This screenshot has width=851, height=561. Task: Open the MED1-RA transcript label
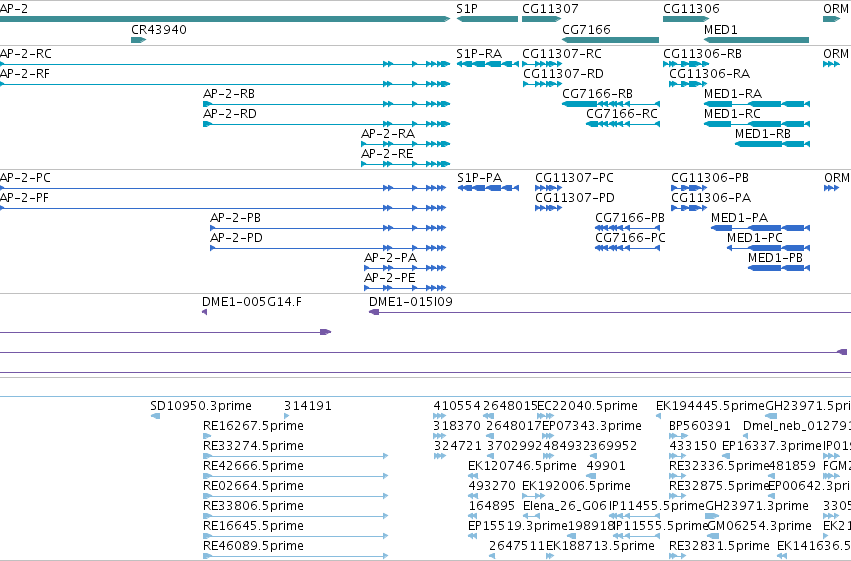tap(733, 94)
